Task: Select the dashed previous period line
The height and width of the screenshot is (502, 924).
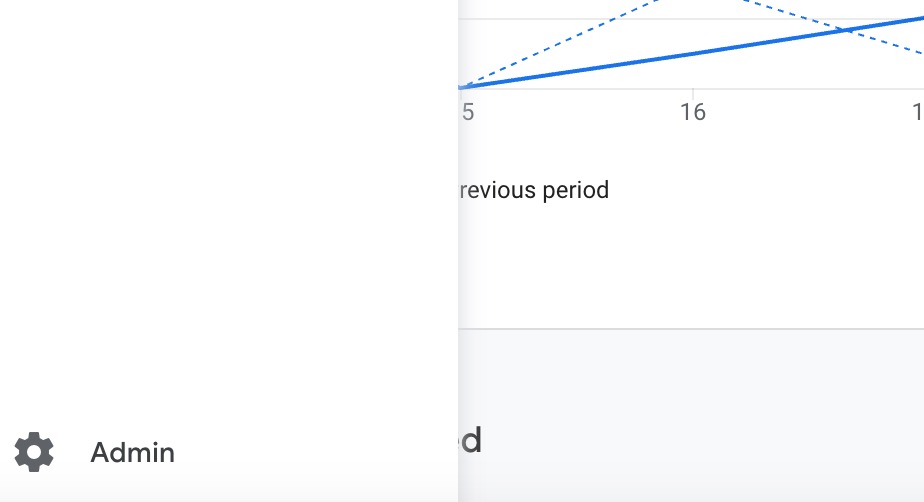Action: (x=560, y=44)
